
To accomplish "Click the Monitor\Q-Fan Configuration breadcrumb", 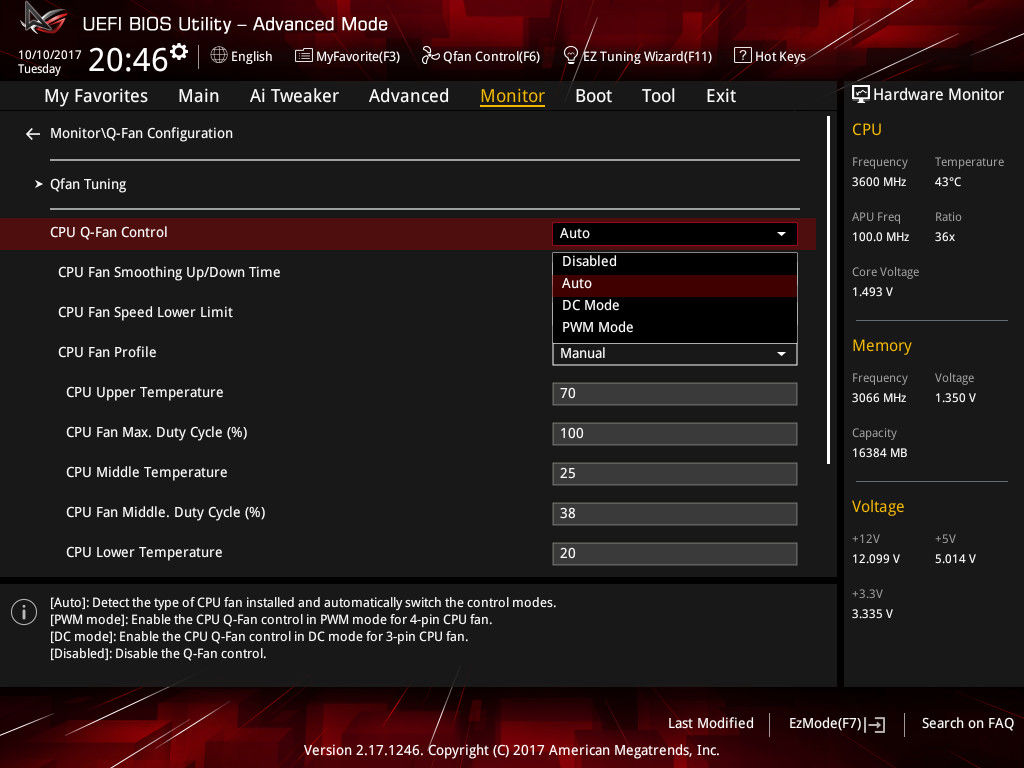I will [x=141, y=133].
